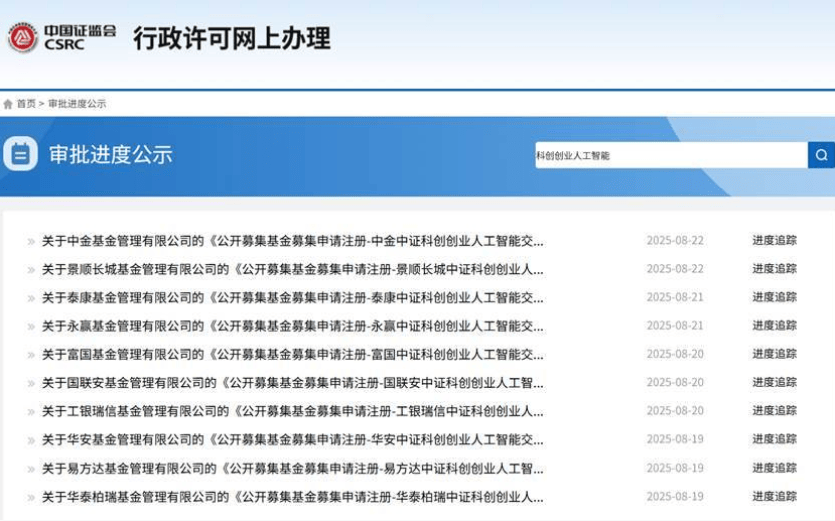835x521 pixels.
Task: Click 进度追踪 for the 华泰柏瑞 row
Action: tap(774, 496)
